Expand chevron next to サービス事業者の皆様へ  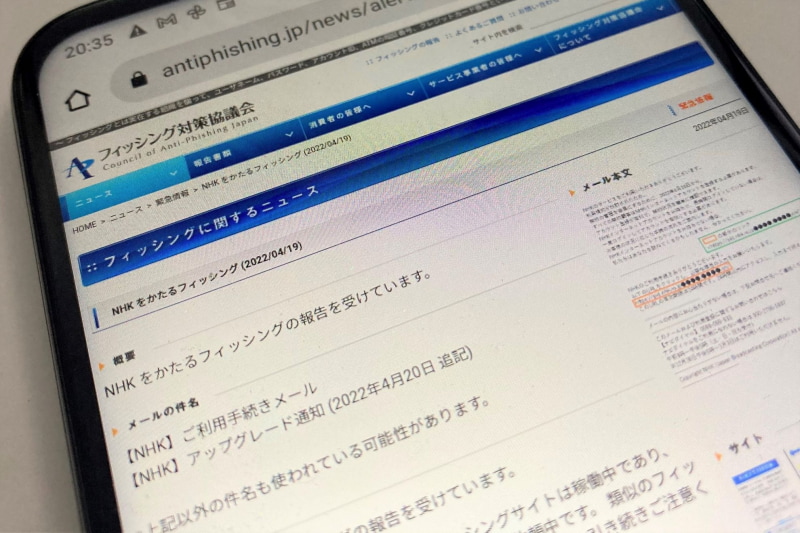(x=538, y=50)
